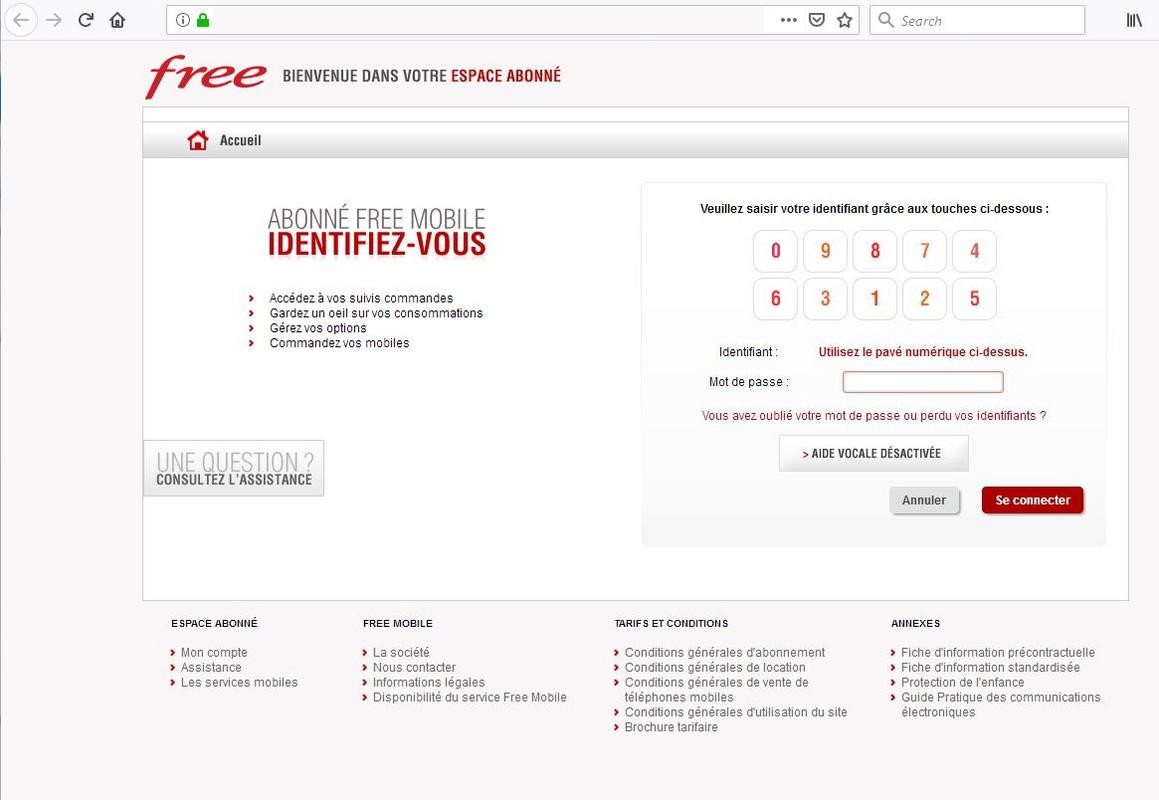Image resolution: width=1159 pixels, height=800 pixels.
Task: Reload the page with the refresh icon
Action: (x=86, y=20)
